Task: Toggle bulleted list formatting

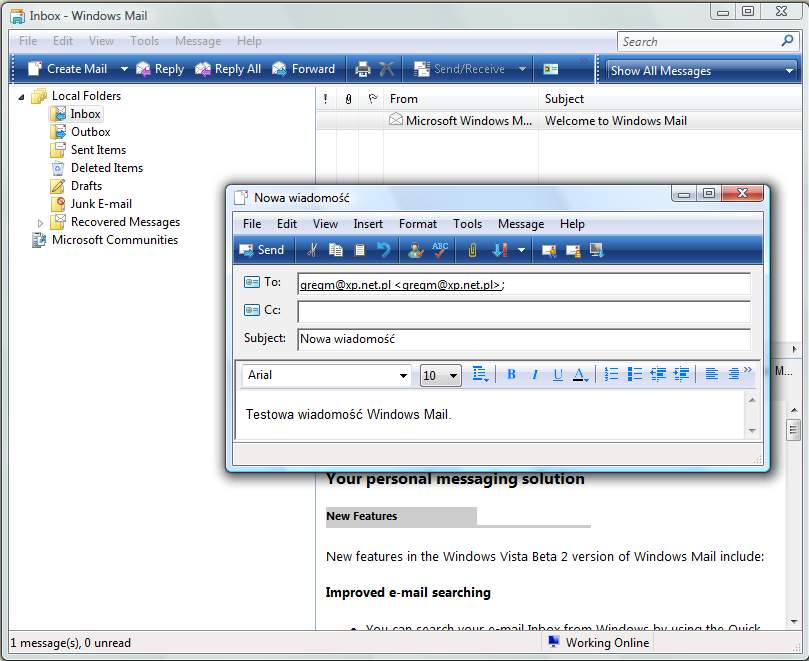Action: tap(635, 374)
